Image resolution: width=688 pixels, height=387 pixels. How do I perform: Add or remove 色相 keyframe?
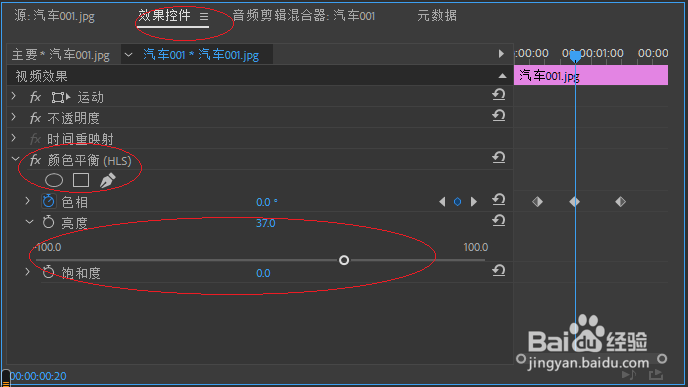(457, 201)
